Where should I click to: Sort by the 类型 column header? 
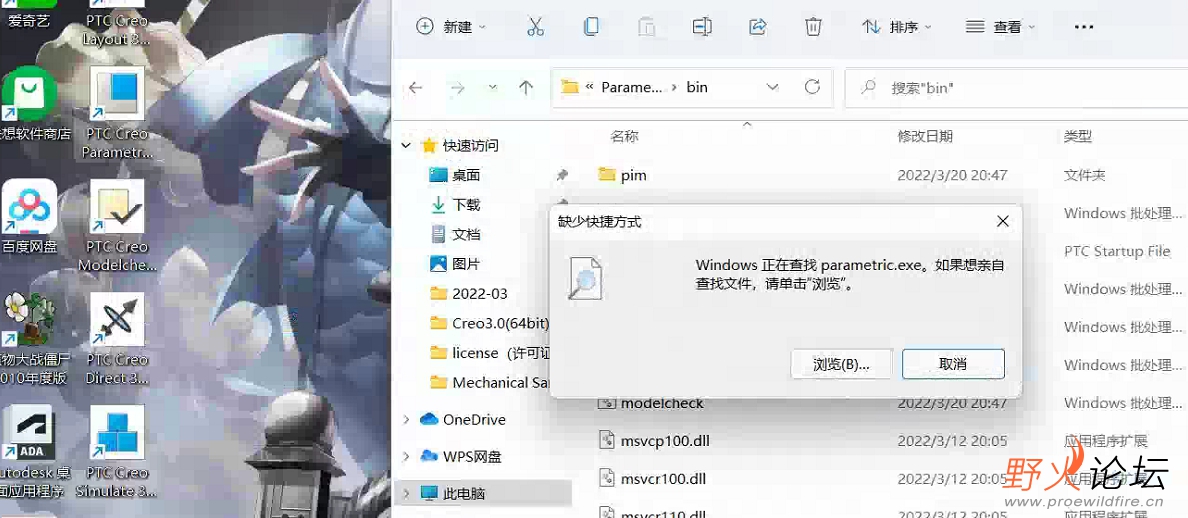(x=1077, y=136)
